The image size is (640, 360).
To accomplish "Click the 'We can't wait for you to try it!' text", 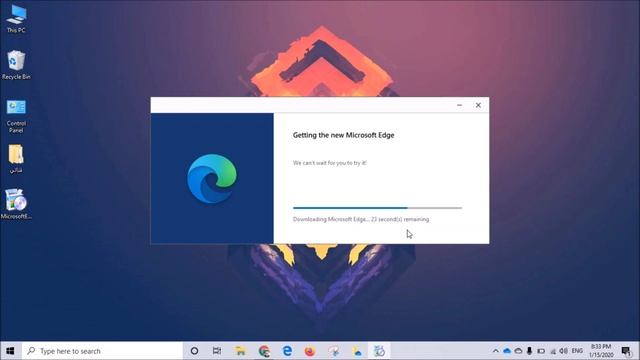I will click(330, 163).
